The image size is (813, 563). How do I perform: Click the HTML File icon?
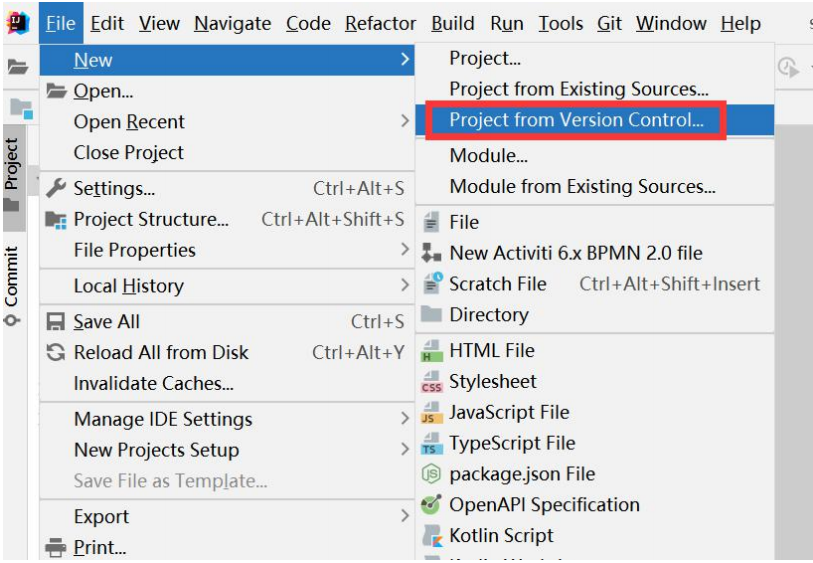click(x=431, y=350)
